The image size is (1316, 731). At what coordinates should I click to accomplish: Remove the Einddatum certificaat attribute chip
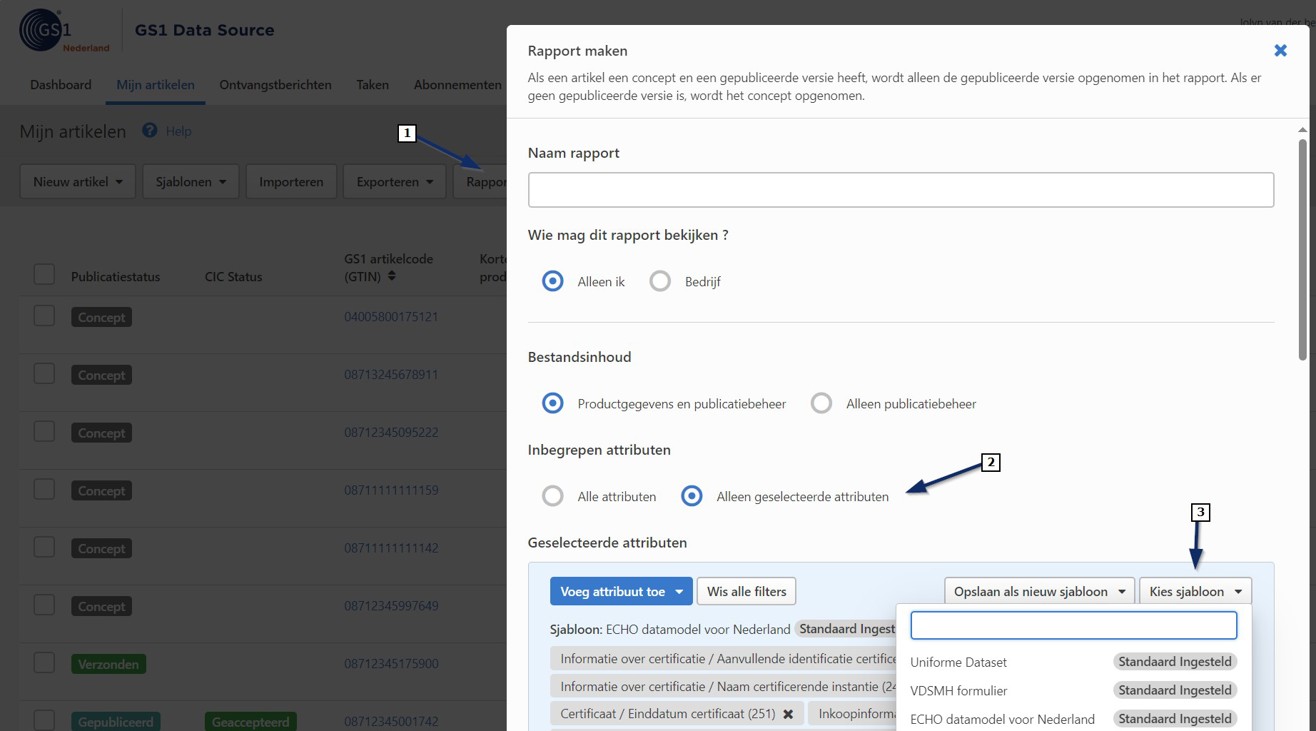tap(789, 713)
